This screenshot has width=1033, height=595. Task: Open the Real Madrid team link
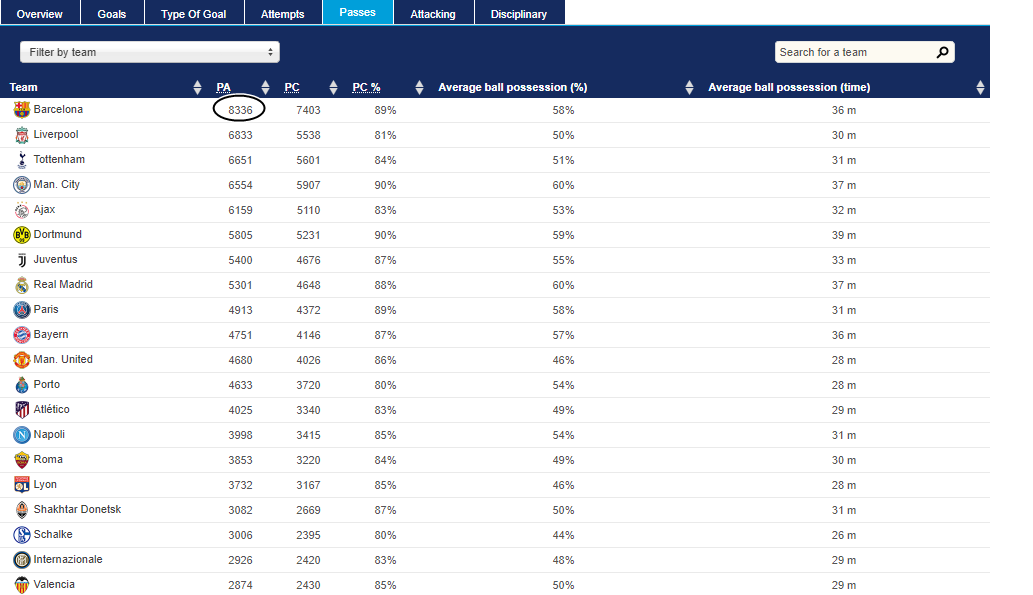[63, 285]
